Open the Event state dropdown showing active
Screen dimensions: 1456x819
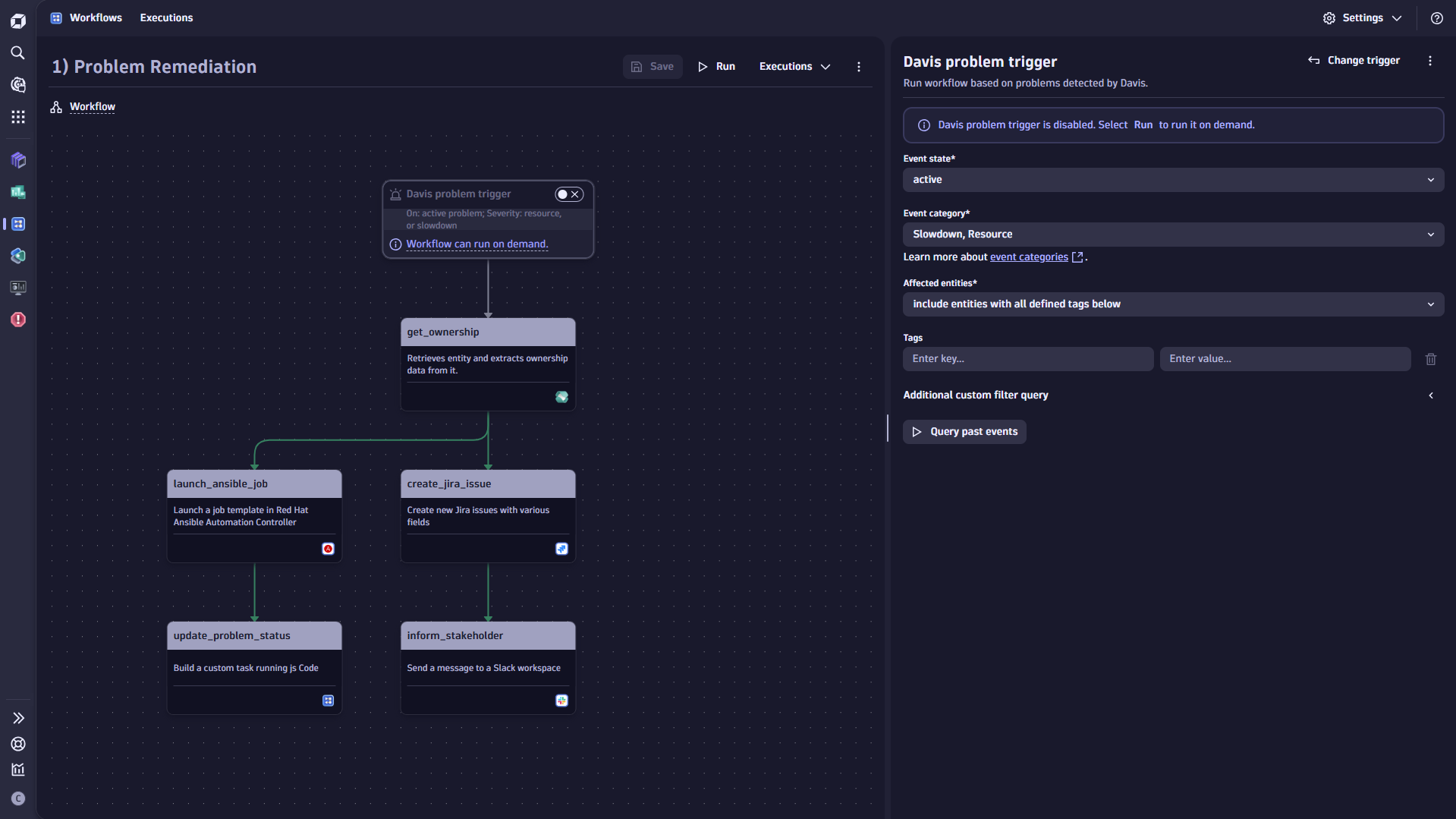point(1172,179)
